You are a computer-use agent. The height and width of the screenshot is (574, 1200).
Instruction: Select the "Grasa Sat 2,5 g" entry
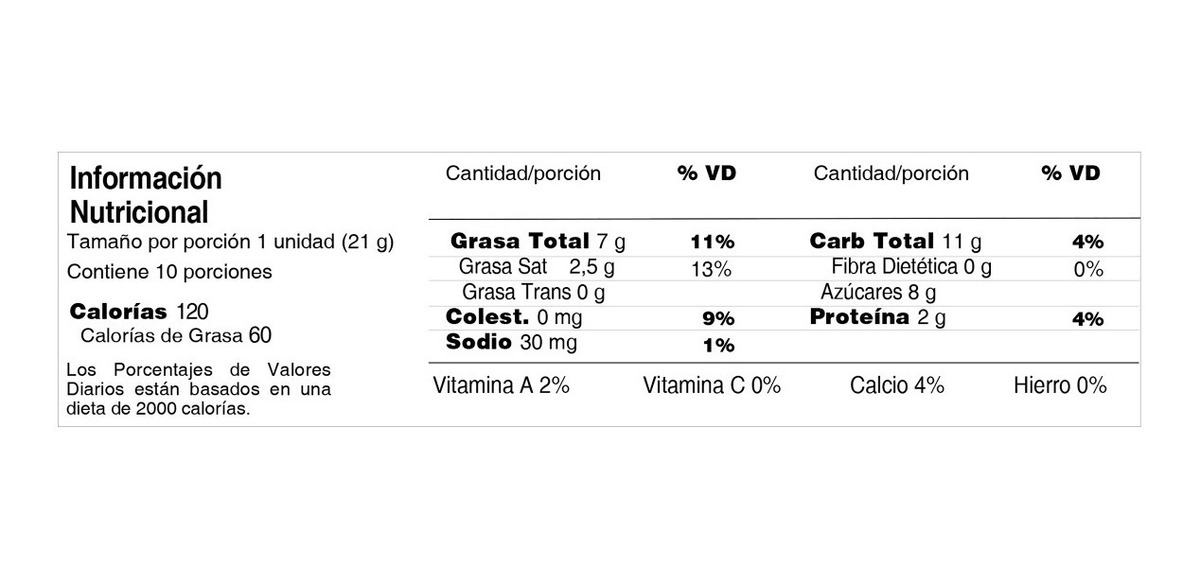point(536,268)
